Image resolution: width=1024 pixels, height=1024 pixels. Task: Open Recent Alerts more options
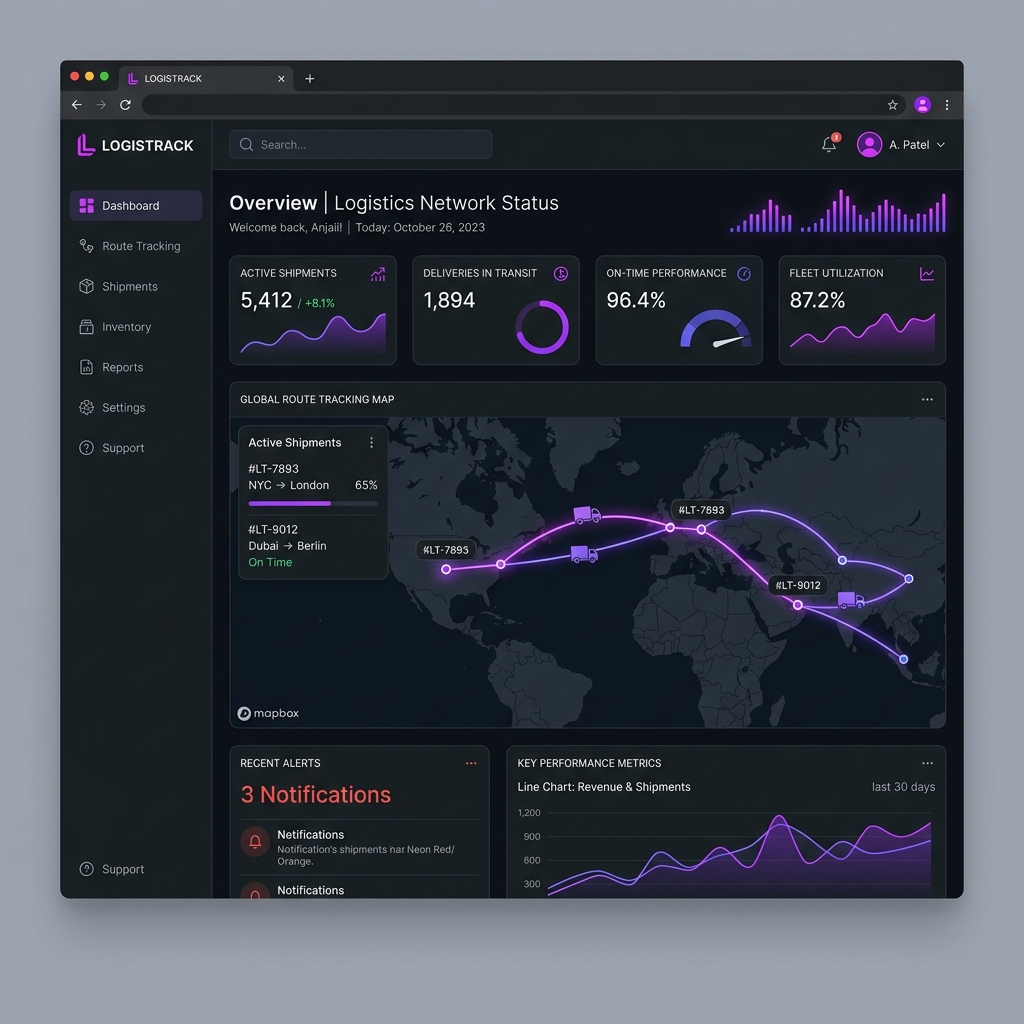471,763
